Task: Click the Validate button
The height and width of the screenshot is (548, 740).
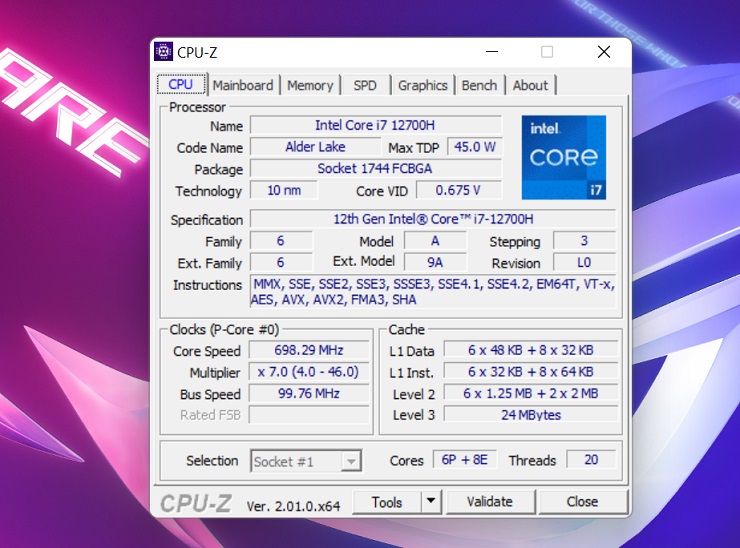Action: (x=490, y=501)
